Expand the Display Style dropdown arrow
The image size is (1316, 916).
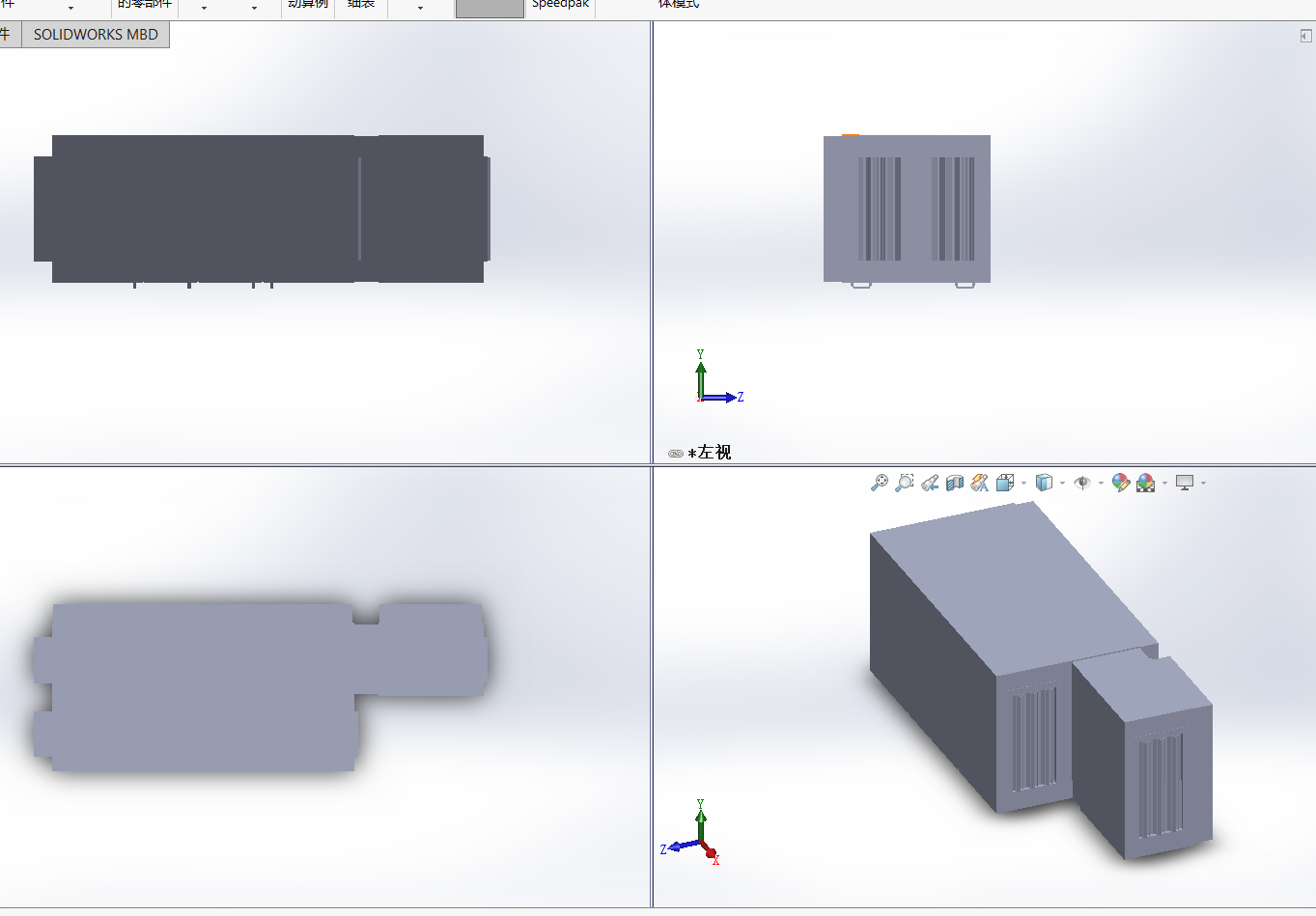click(1062, 484)
